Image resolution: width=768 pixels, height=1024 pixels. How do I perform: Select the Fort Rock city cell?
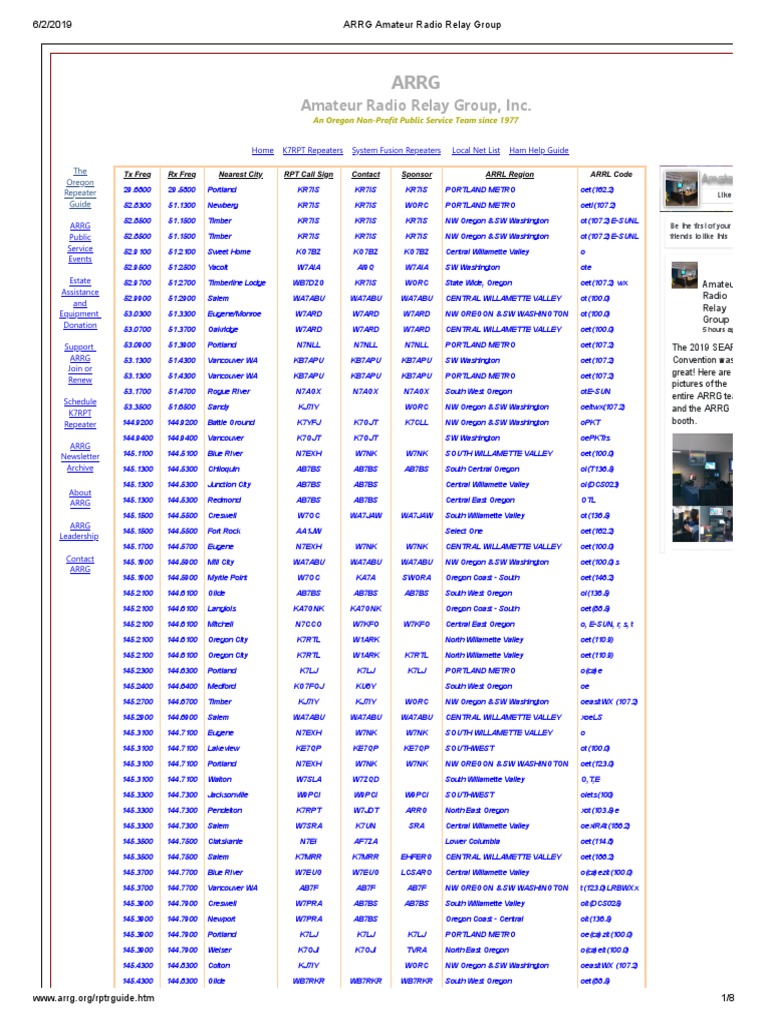223,531
